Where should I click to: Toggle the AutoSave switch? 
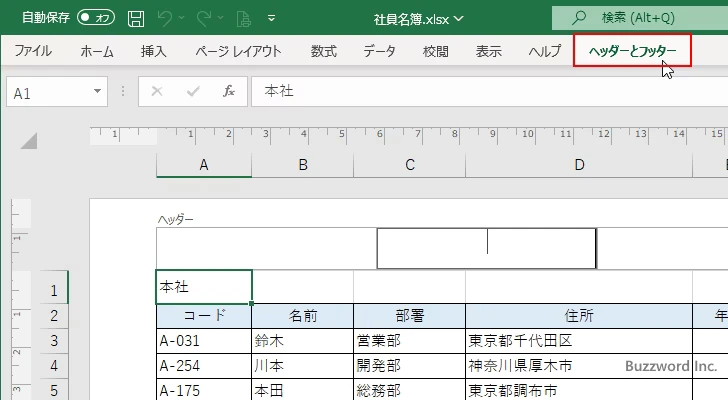click(96, 18)
